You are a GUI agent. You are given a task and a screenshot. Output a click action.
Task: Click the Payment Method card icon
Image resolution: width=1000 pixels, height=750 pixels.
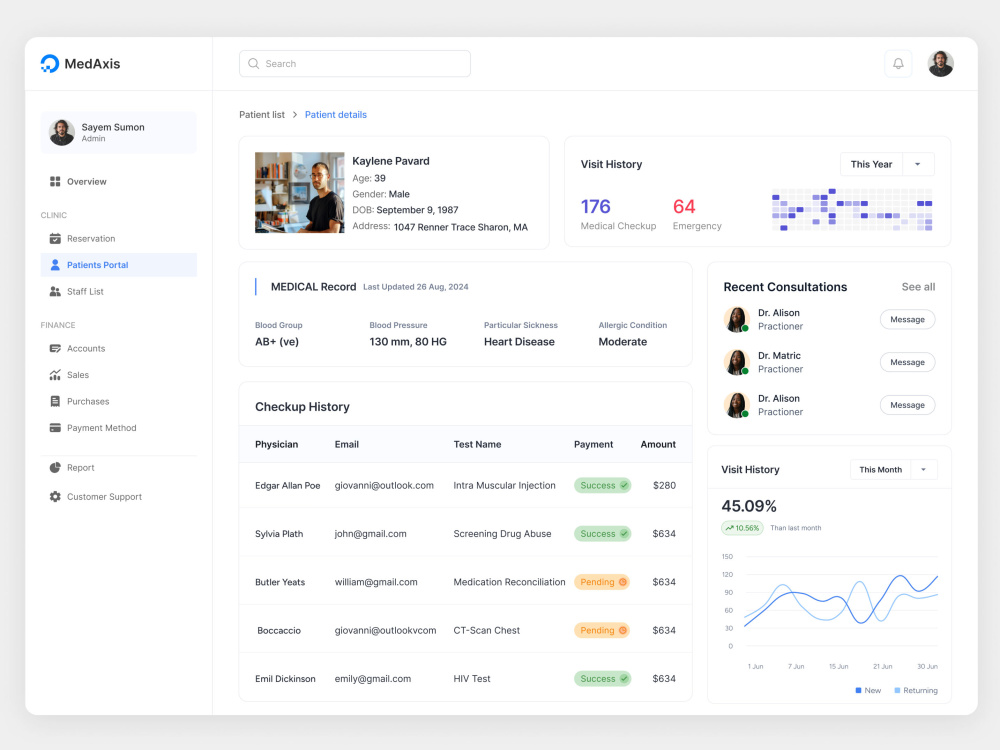point(55,428)
